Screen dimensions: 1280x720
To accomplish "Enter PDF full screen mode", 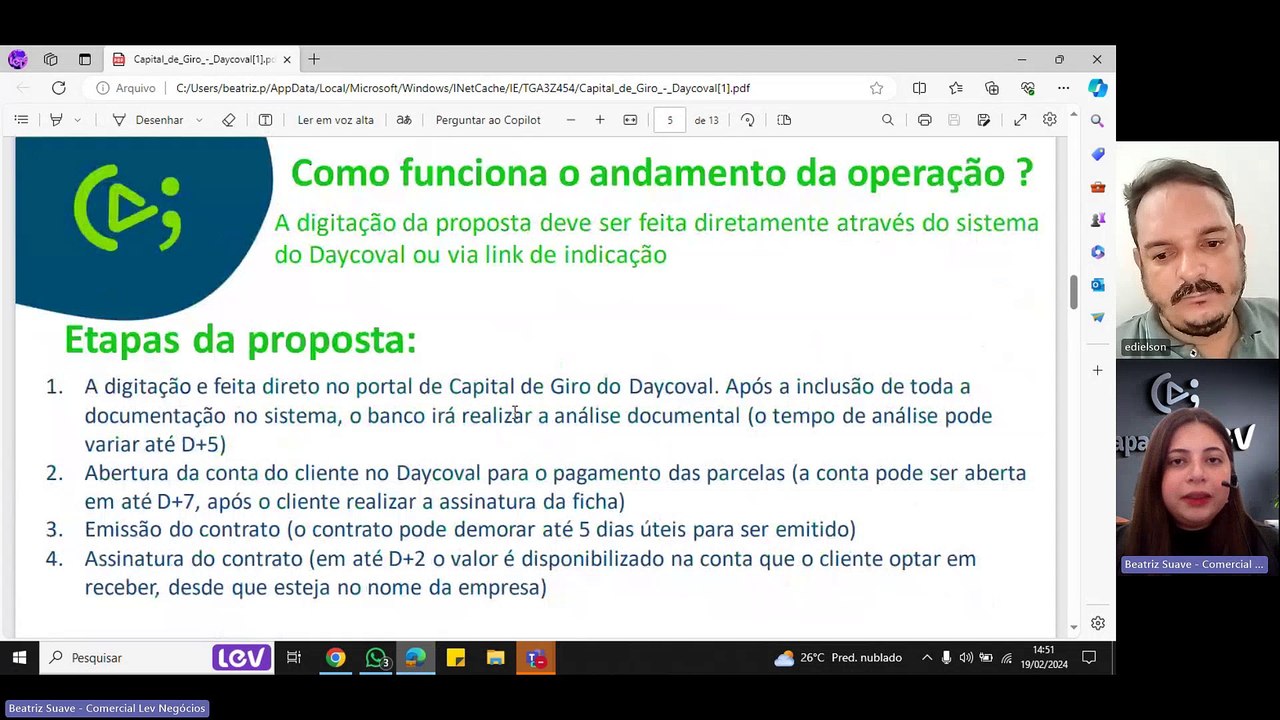I will (1020, 120).
